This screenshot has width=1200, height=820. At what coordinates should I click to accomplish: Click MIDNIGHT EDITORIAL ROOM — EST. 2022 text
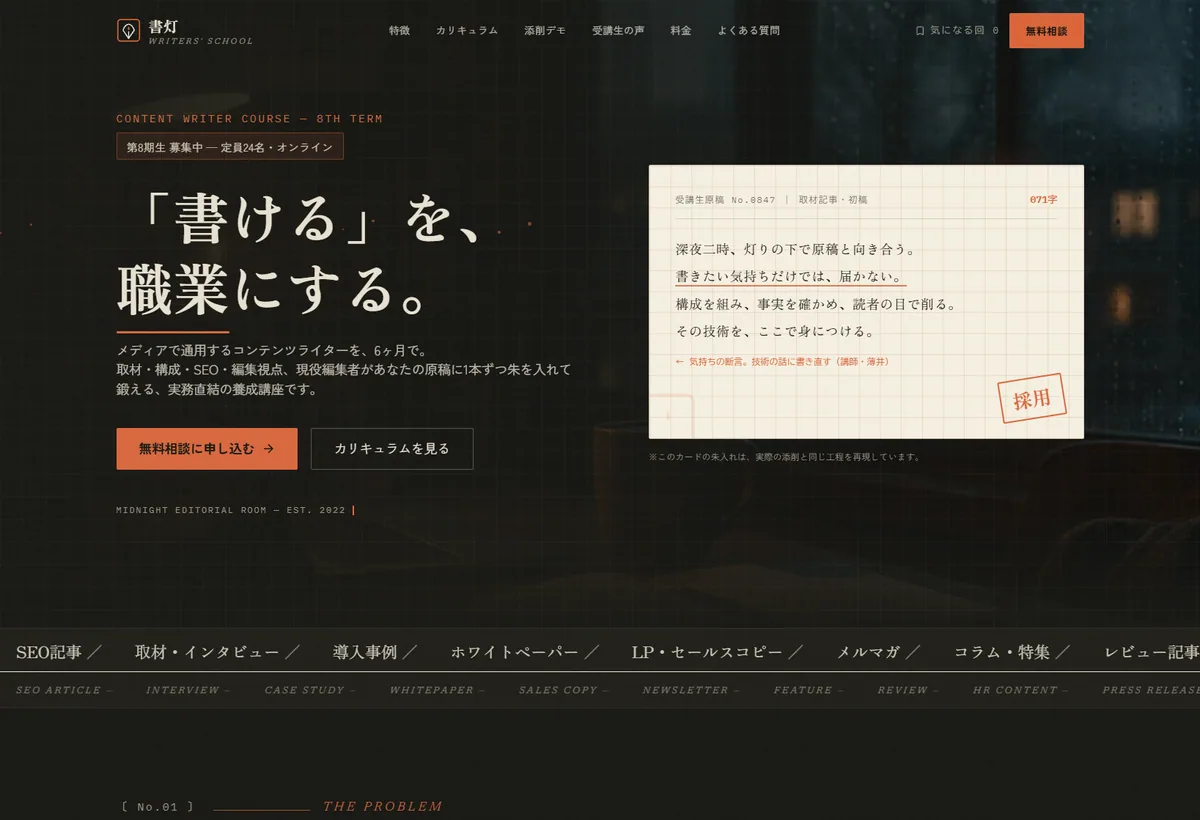(231, 510)
